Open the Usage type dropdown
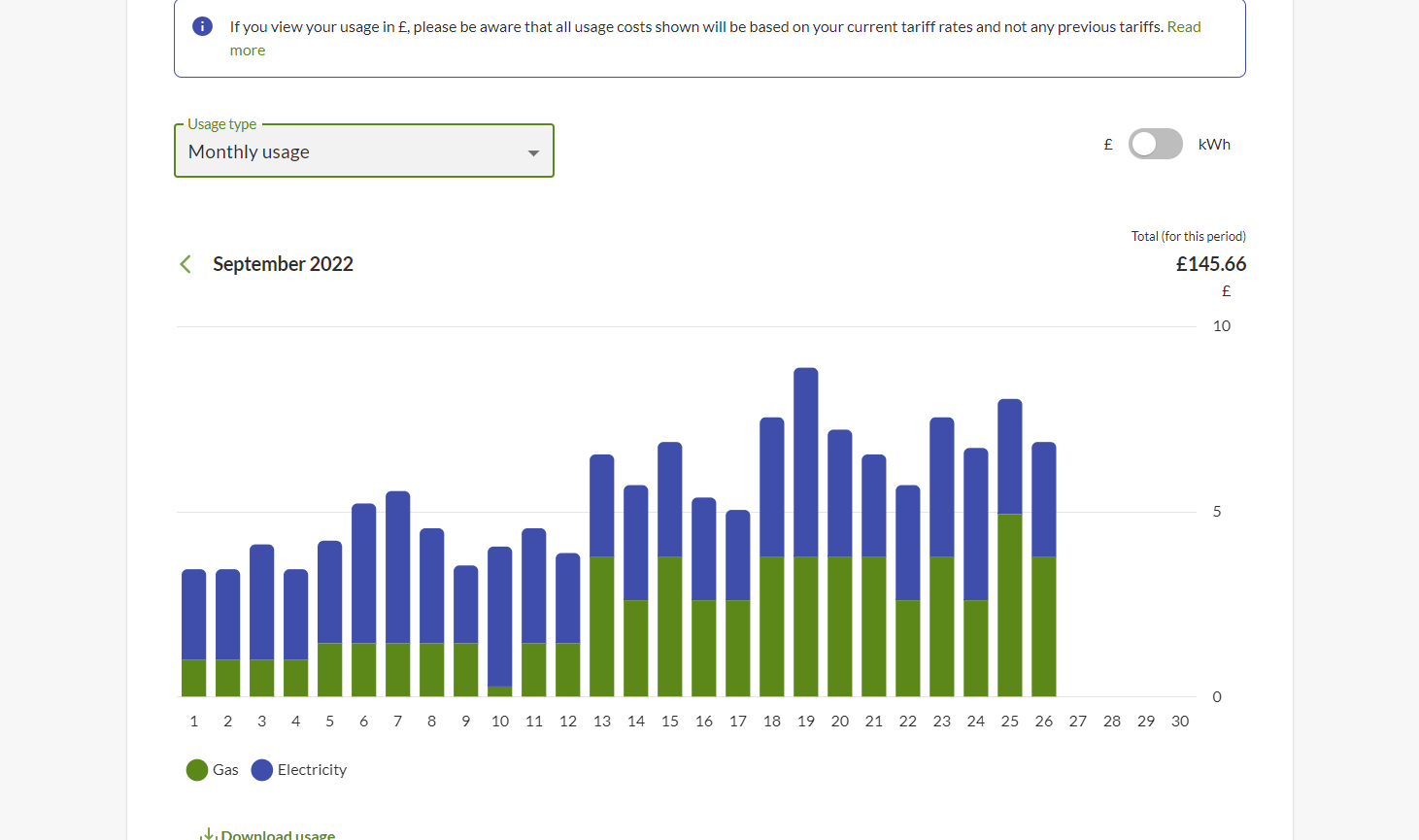 click(x=363, y=151)
